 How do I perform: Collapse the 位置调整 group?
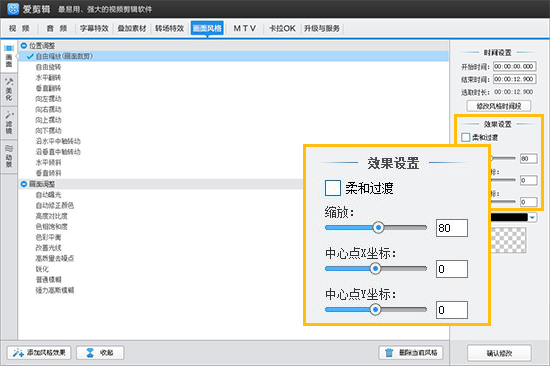[24, 46]
